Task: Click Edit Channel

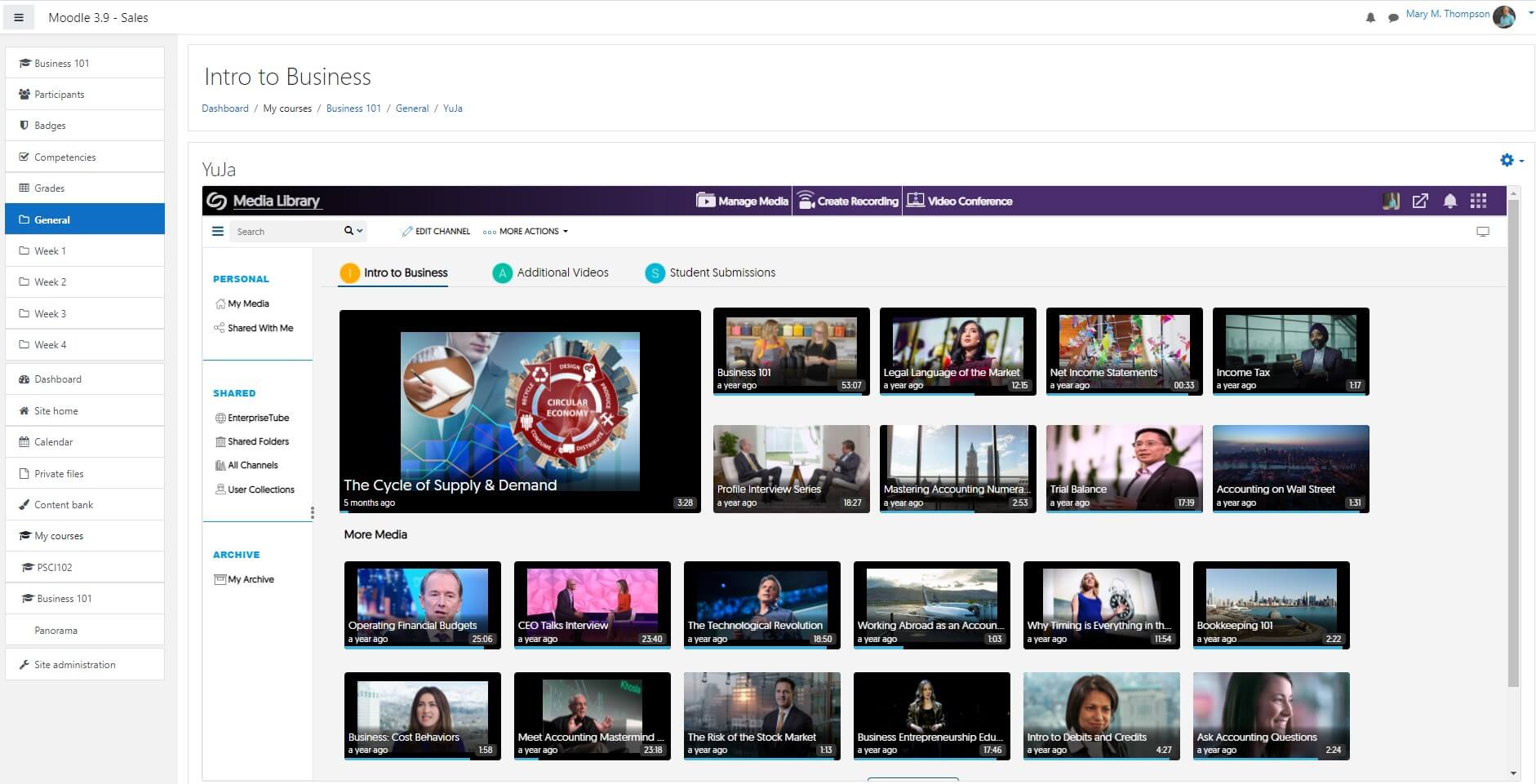Action: pyautogui.click(x=436, y=232)
